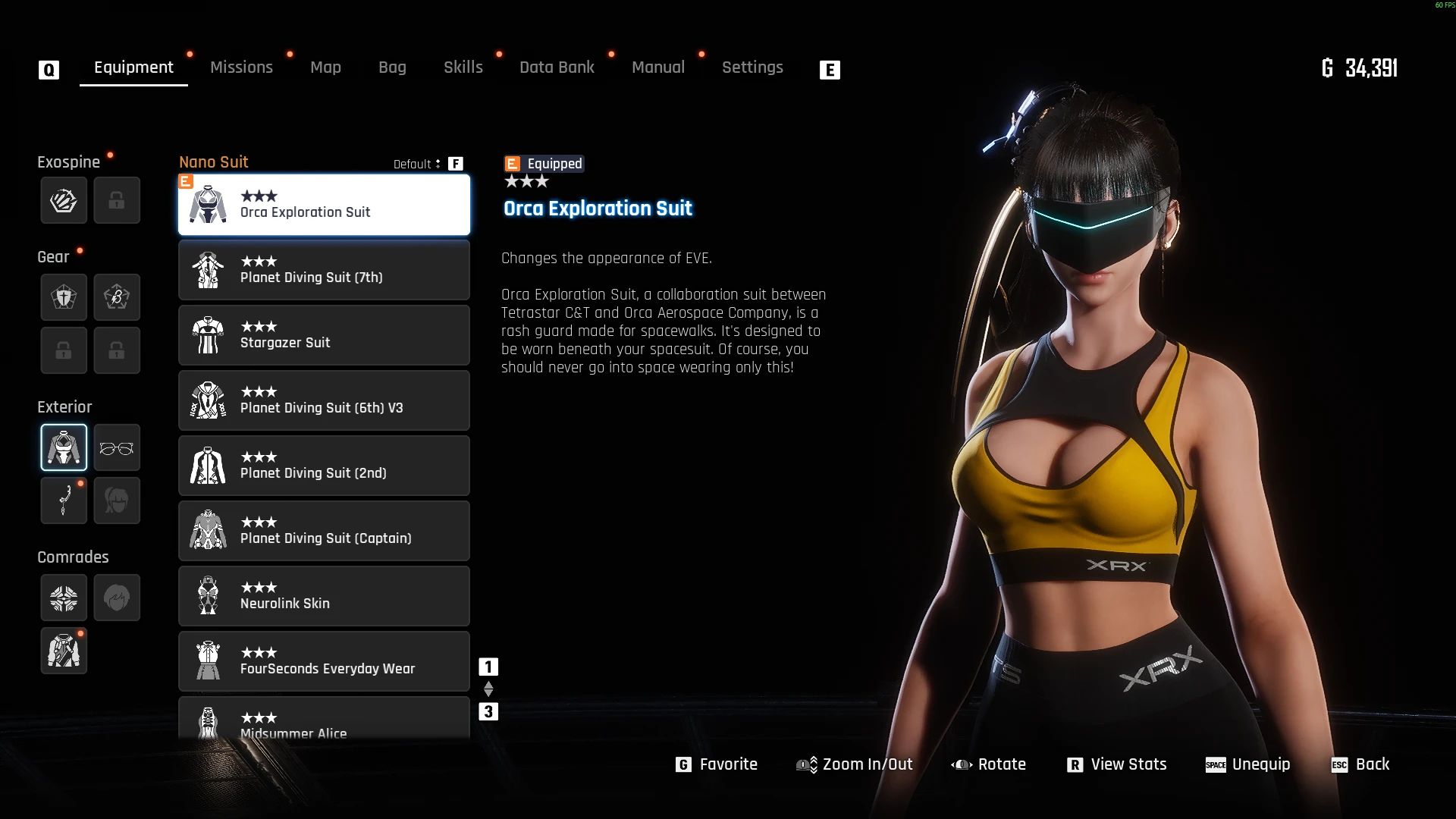Viewport: 1456px width, 819px height.
Task: Select Planet Diving Suit (2nd)
Action: coord(324,466)
